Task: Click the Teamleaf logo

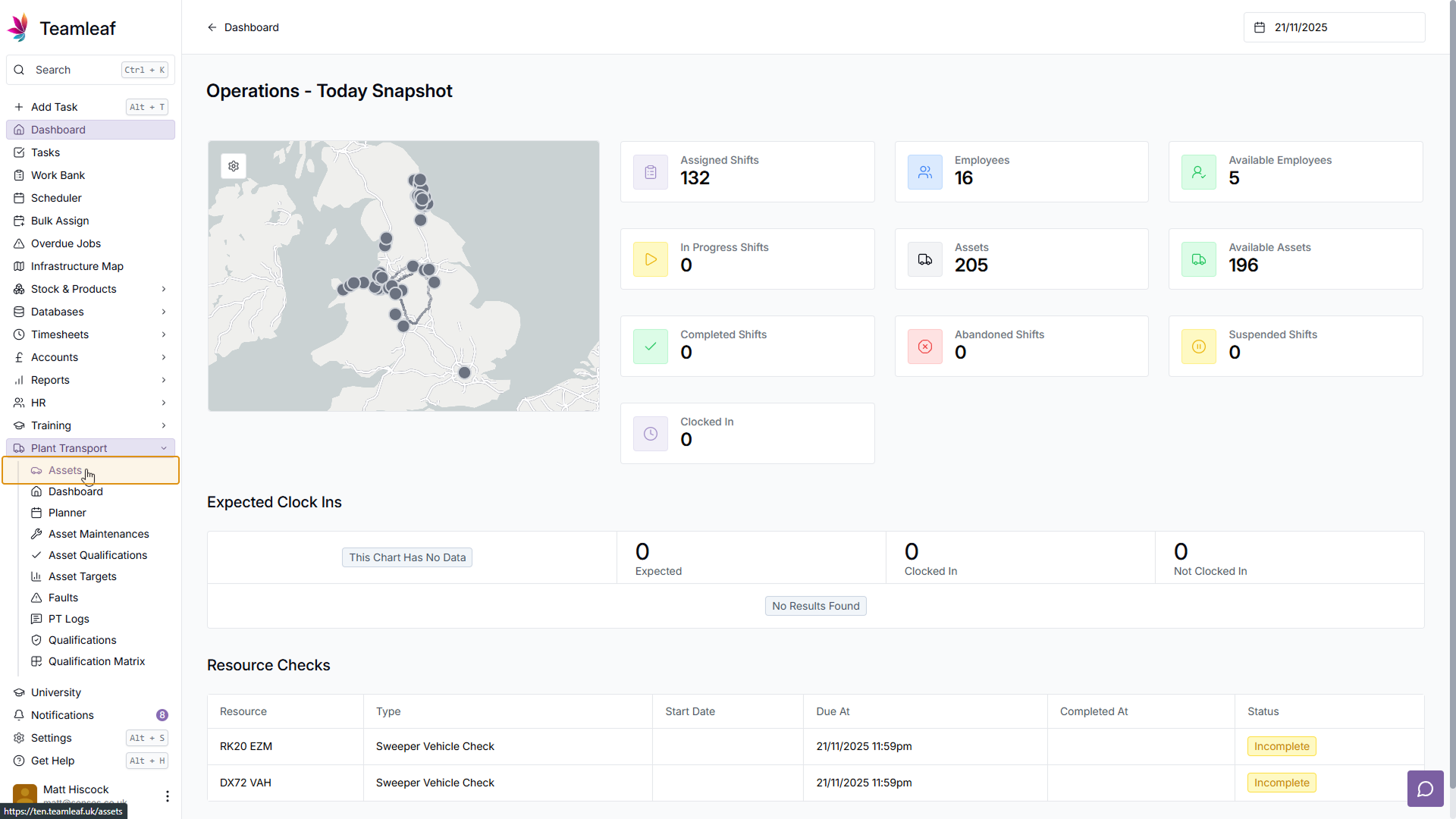Action: pyautogui.click(x=18, y=28)
